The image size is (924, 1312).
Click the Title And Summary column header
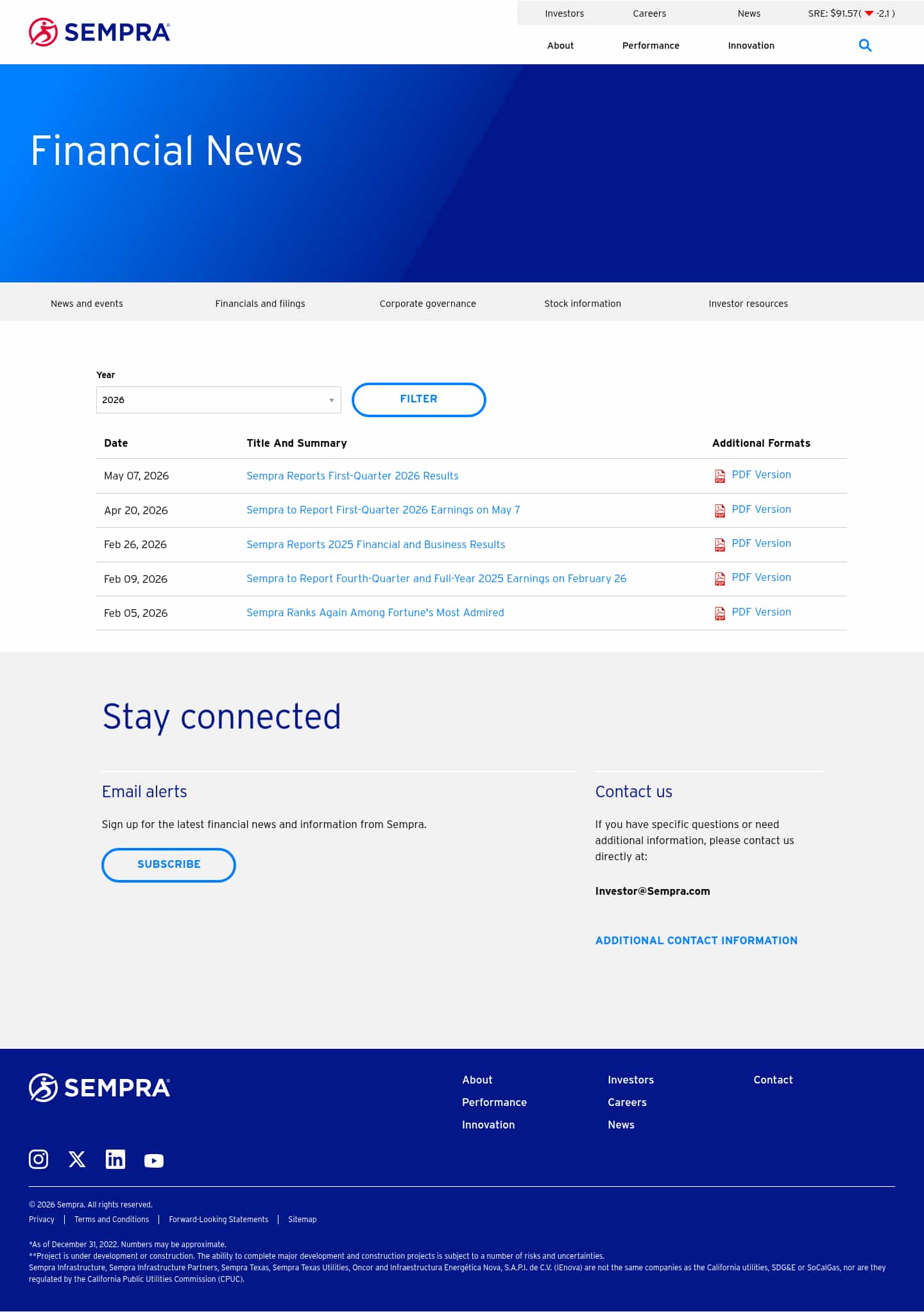(x=297, y=444)
